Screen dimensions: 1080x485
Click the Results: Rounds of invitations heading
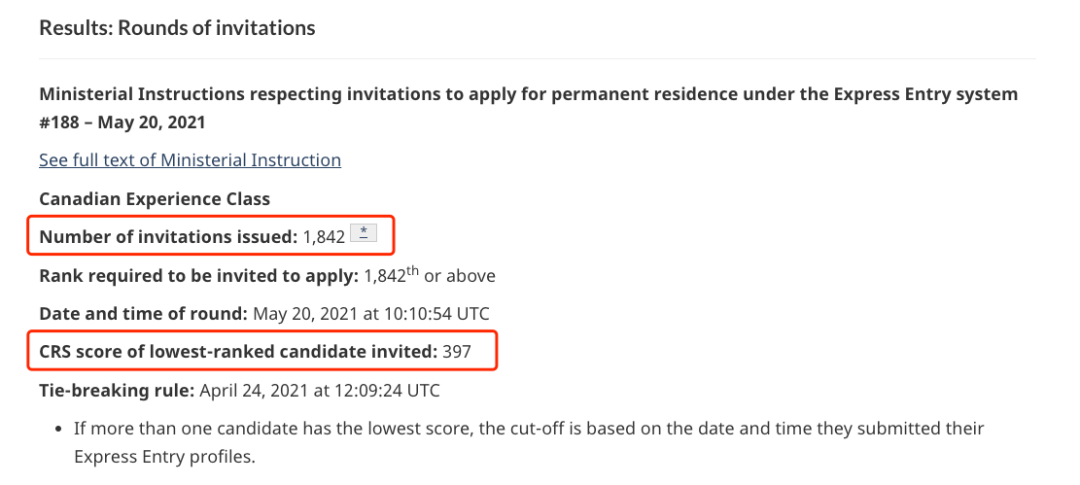point(177,28)
